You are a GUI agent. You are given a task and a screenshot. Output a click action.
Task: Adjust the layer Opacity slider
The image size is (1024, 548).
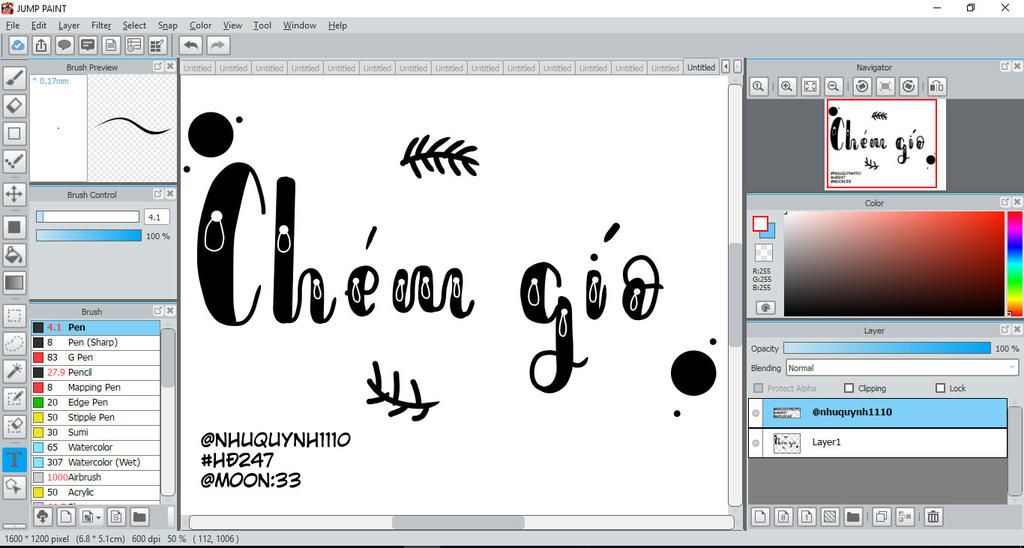click(x=887, y=349)
